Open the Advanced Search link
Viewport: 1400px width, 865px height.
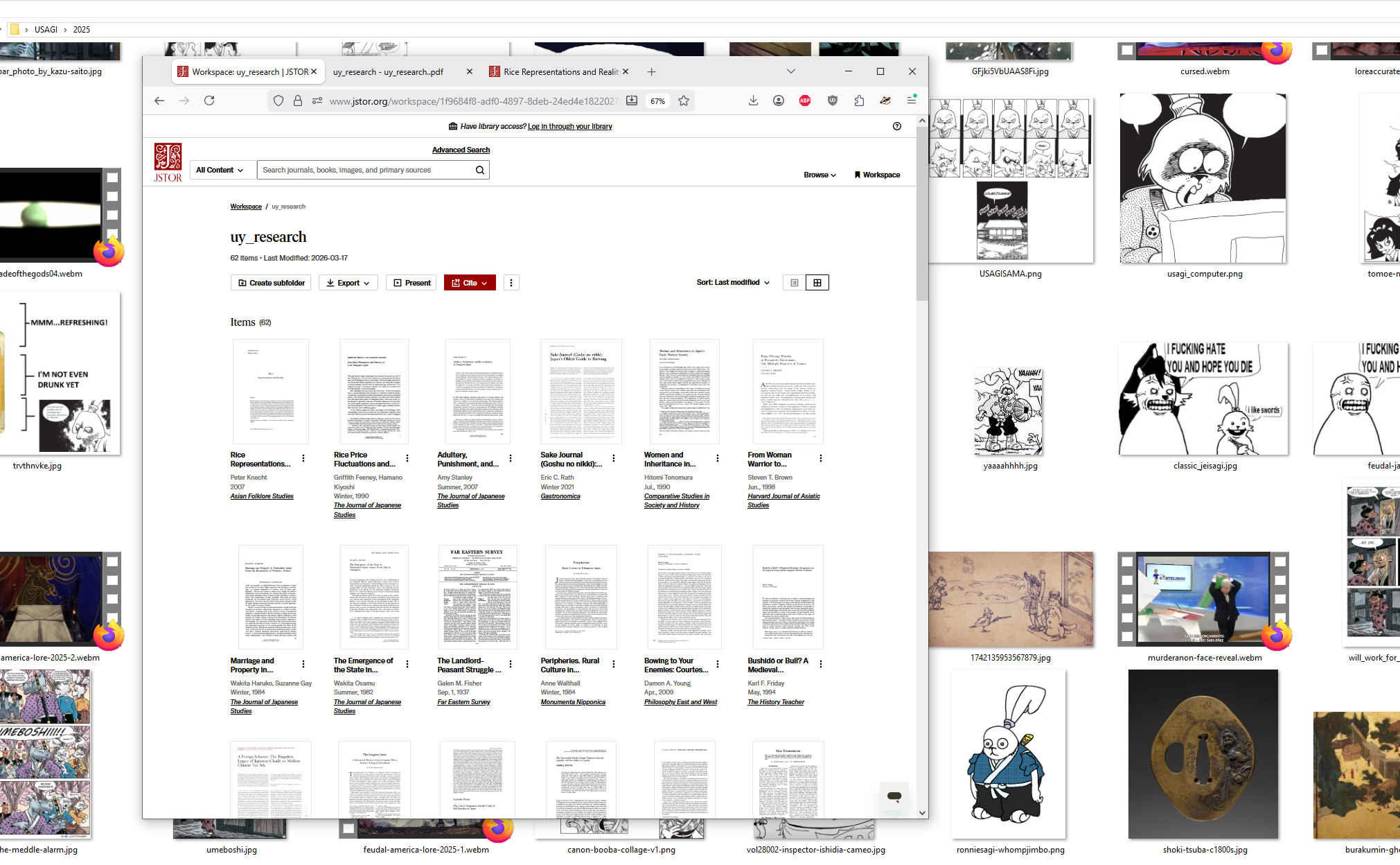click(461, 150)
